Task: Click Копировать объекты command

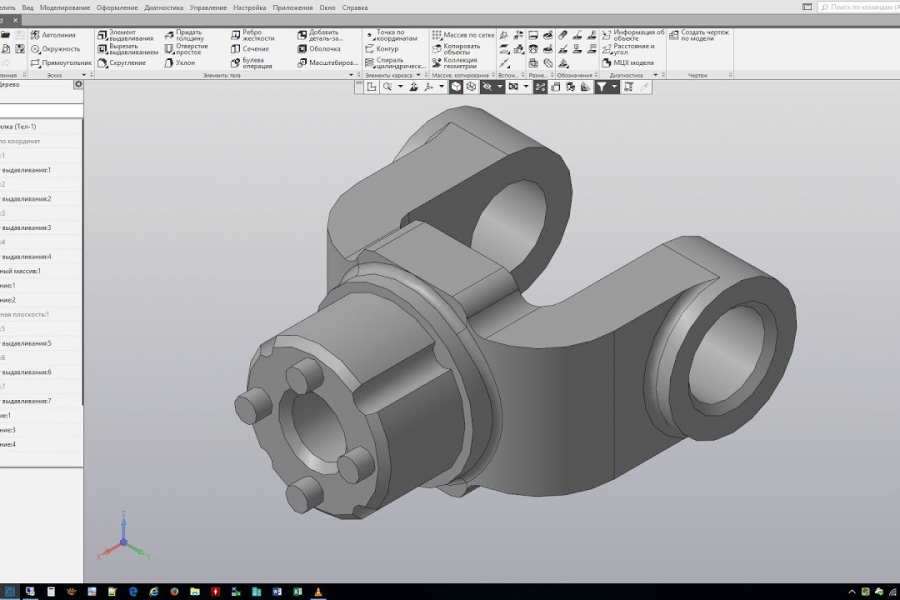Action: [x=456, y=49]
